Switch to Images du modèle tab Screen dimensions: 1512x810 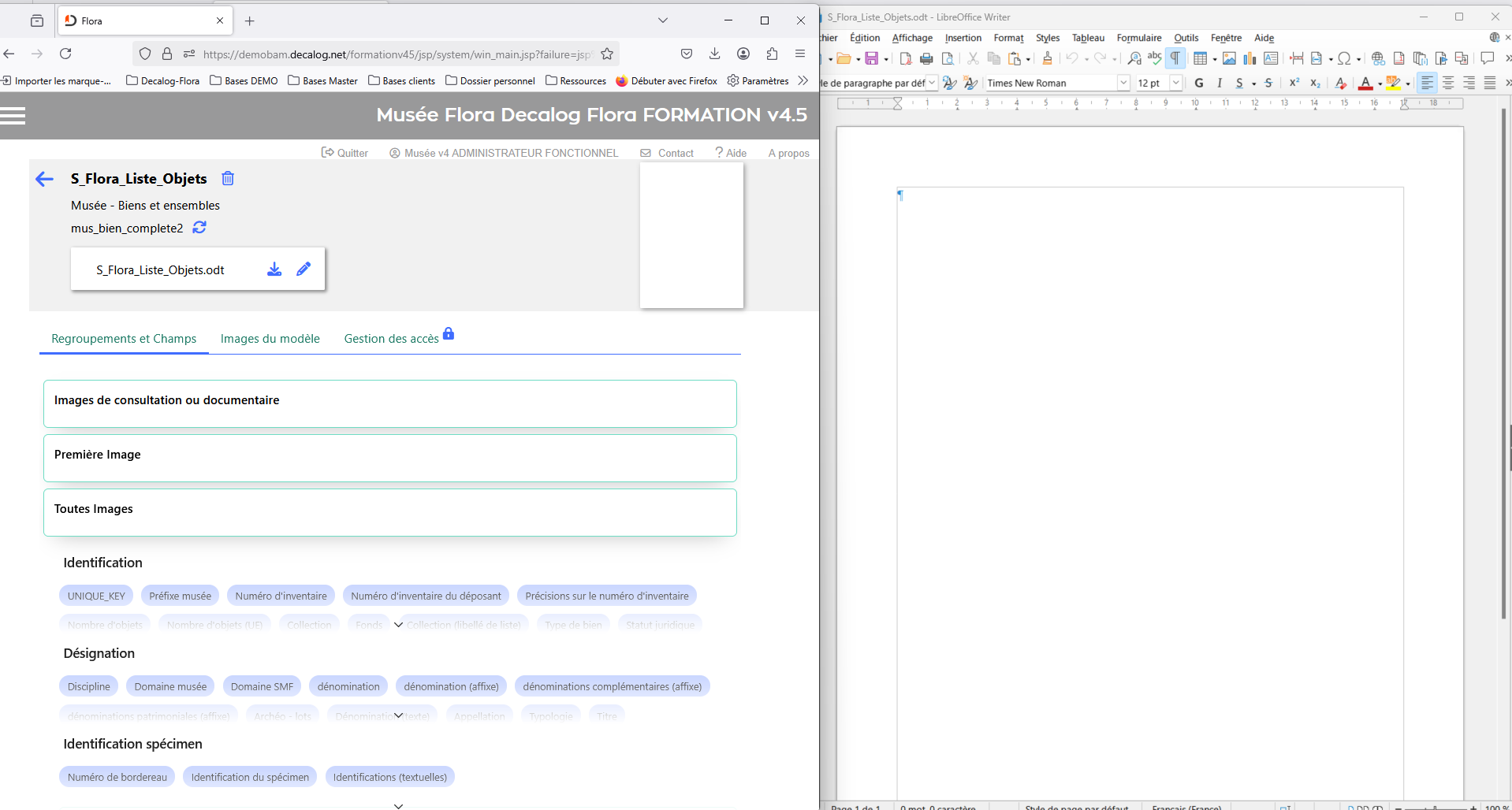[x=270, y=339]
